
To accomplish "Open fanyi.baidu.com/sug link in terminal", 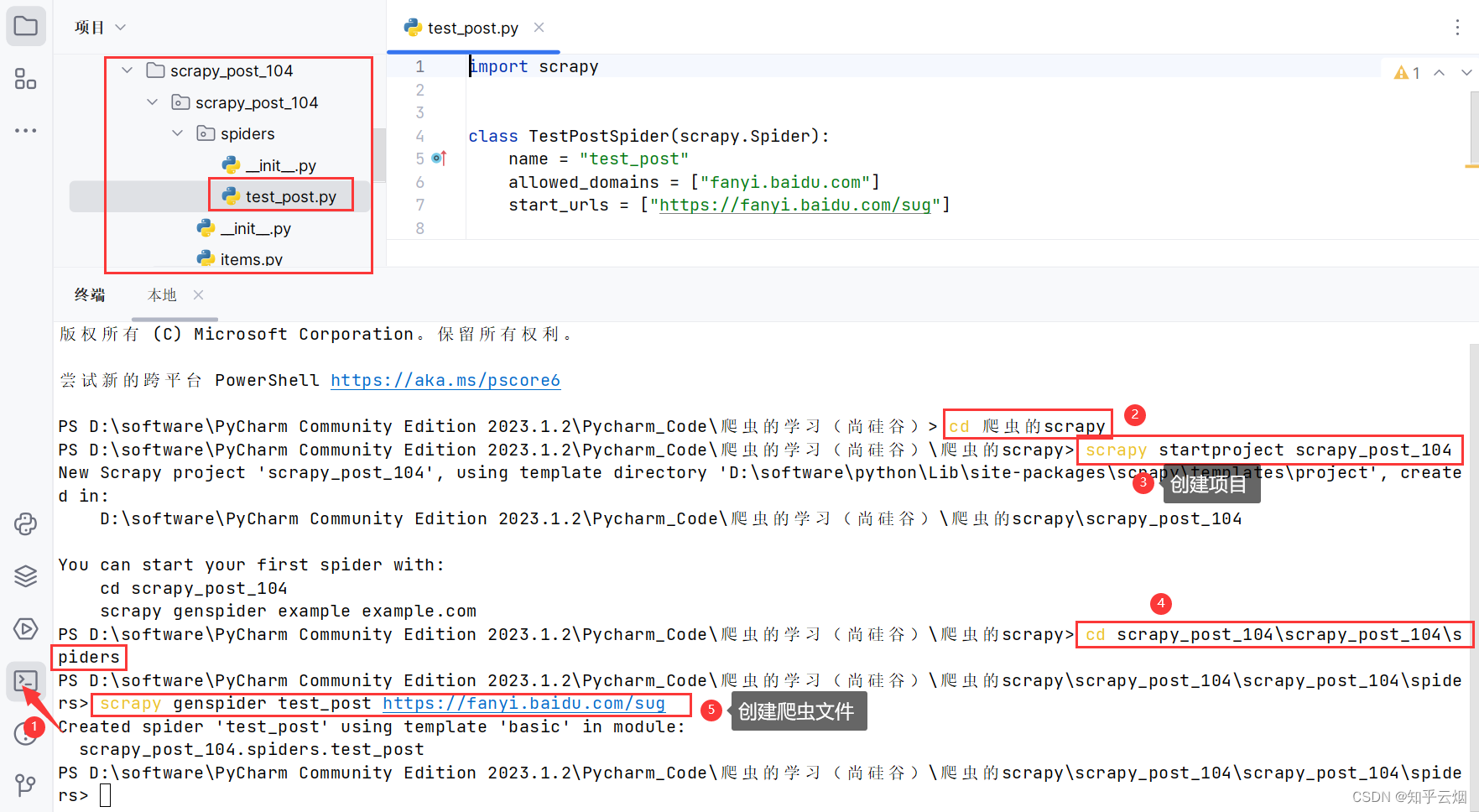I will (524, 704).
